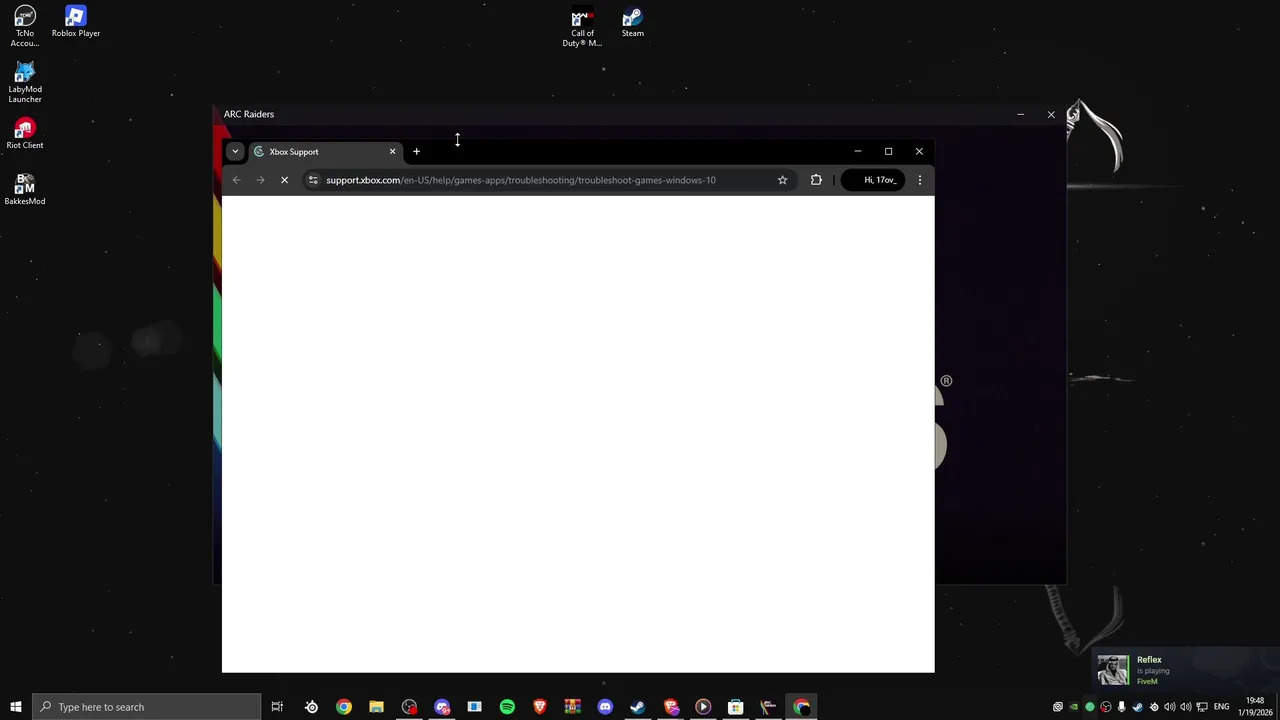
Task: Open SteelSeries app in taskbar
Action: pos(311,707)
